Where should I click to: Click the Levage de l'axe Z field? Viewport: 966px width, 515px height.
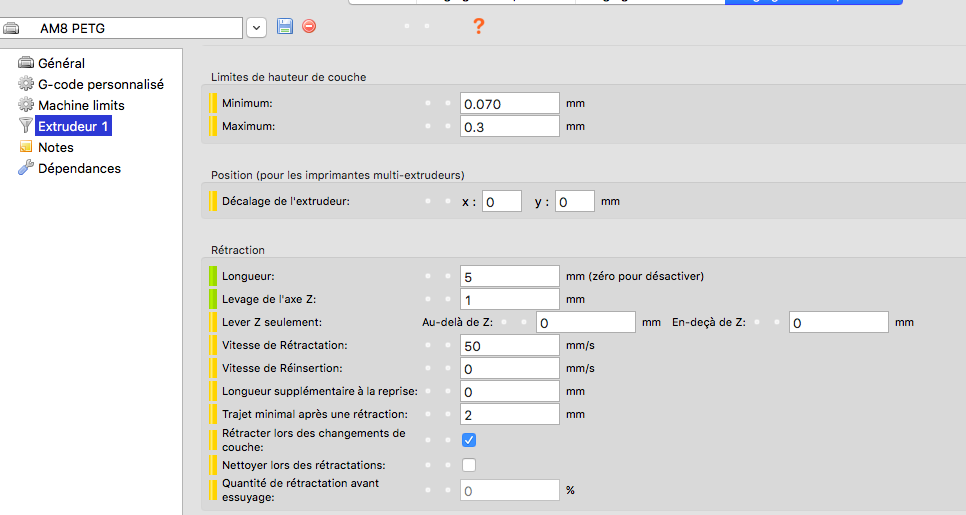pos(509,299)
